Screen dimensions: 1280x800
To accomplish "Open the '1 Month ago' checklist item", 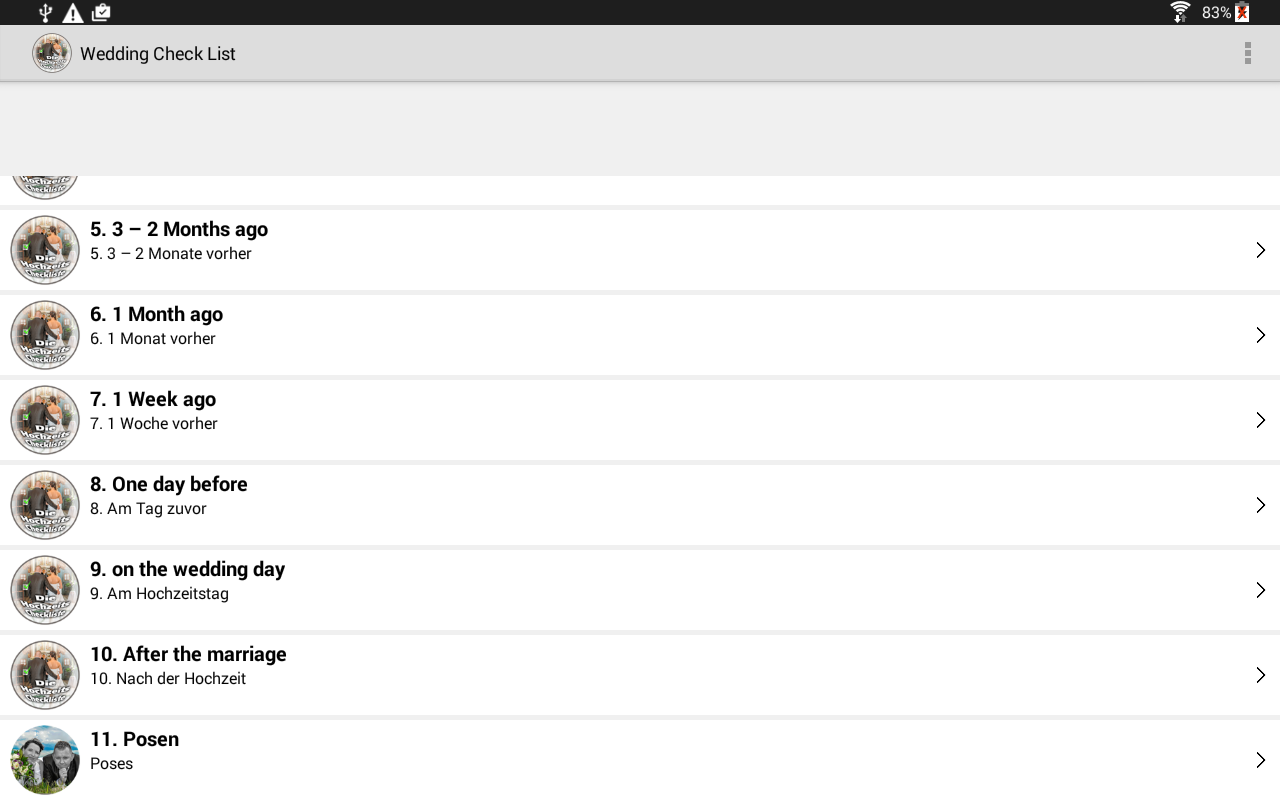I will point(640,335).
